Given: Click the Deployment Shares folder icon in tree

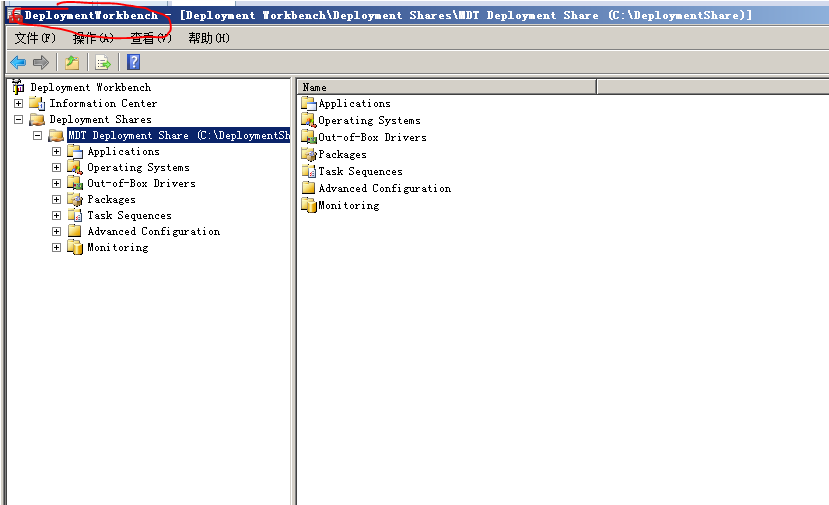Looking at the screenshot, I should point(37,120).
